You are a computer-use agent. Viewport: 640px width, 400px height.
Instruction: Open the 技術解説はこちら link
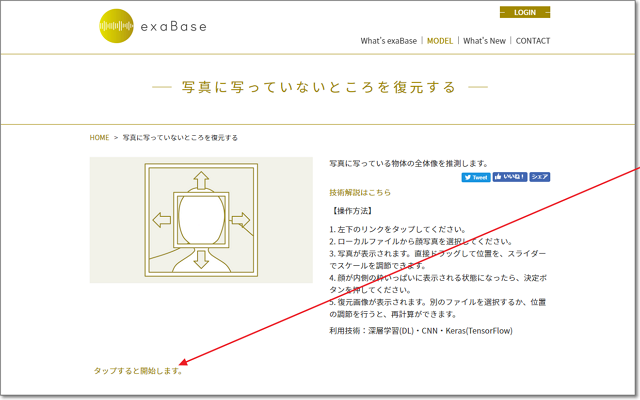(x=360, y=192)
